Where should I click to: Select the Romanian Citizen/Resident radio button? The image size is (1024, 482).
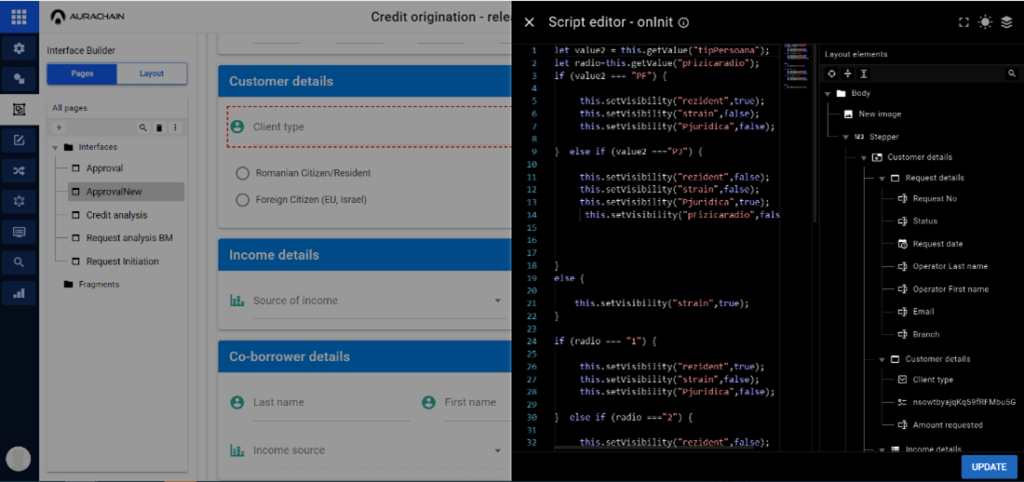tap(241, 173)
